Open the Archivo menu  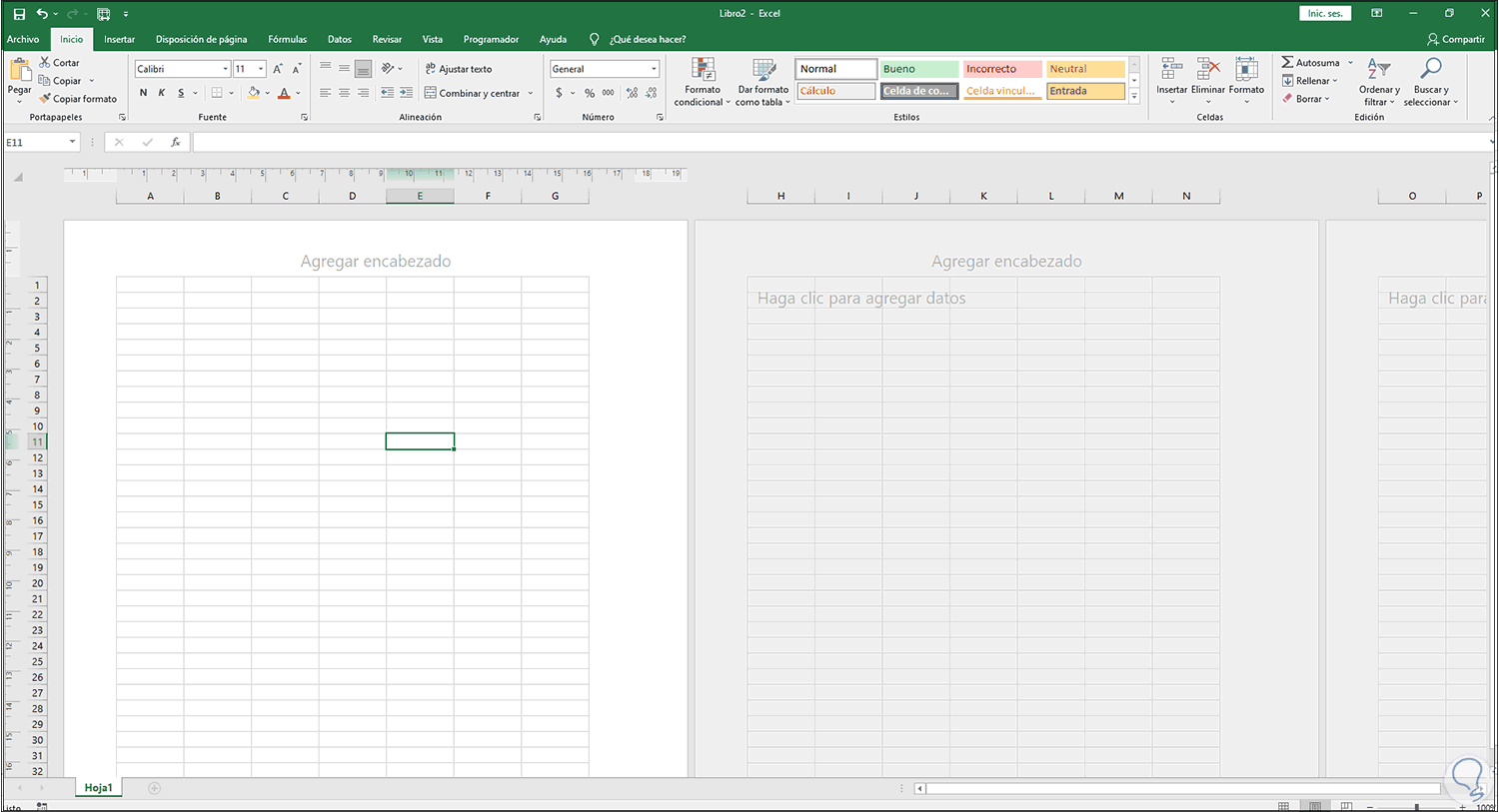[23, 39]
